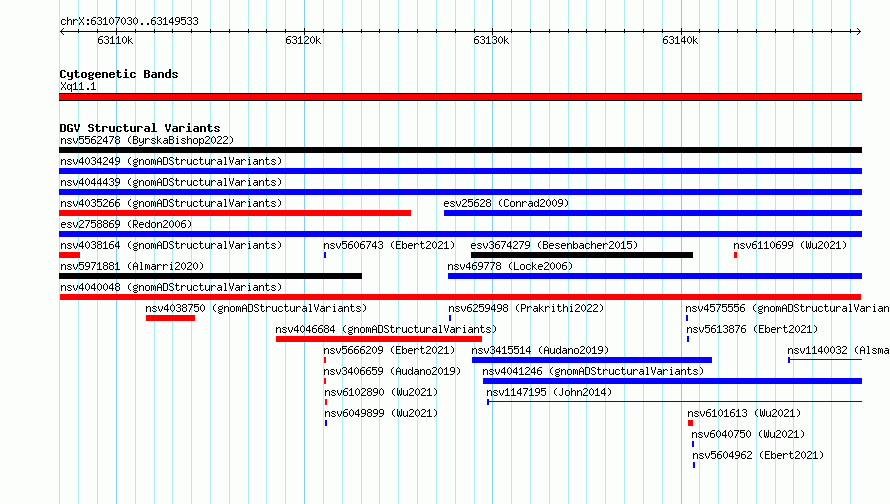The image size is (890, 504).
Task: Click the Cytogenetic Bands track title
Action: pos(119,74)
